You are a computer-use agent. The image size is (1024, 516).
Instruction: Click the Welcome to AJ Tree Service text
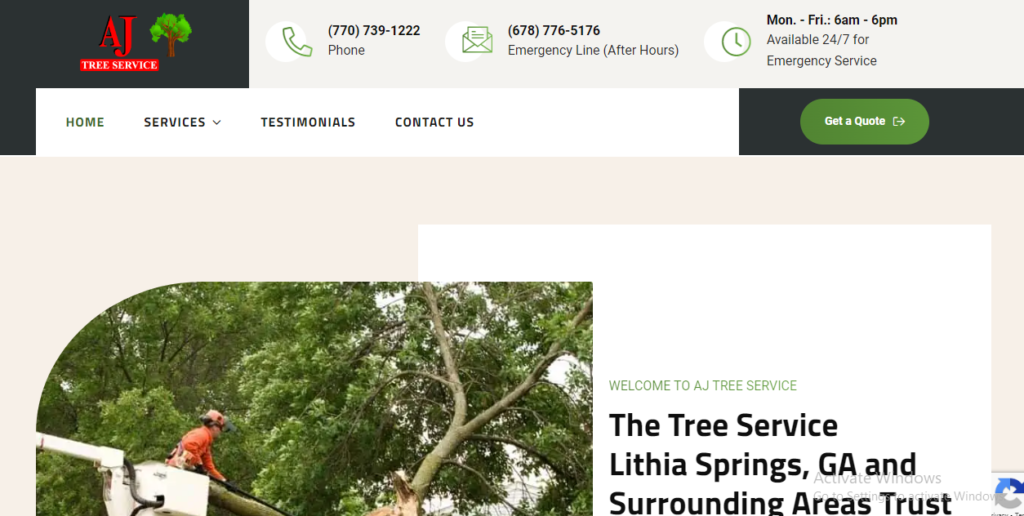tap(703, 385)
